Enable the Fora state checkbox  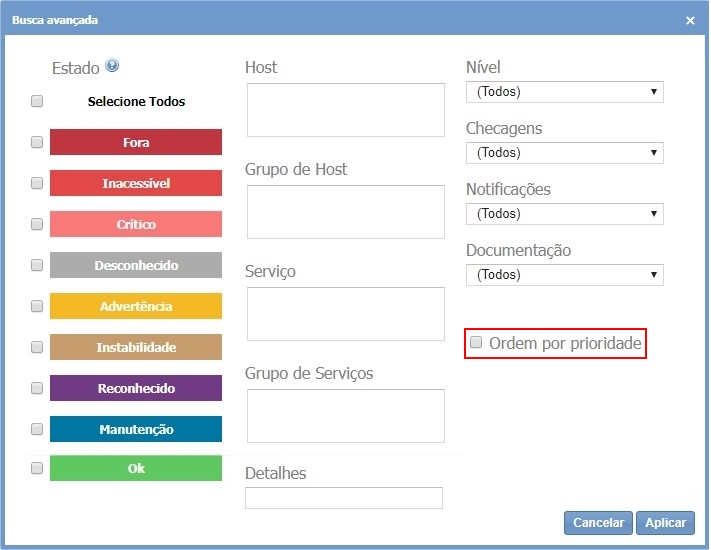[37, 142]
